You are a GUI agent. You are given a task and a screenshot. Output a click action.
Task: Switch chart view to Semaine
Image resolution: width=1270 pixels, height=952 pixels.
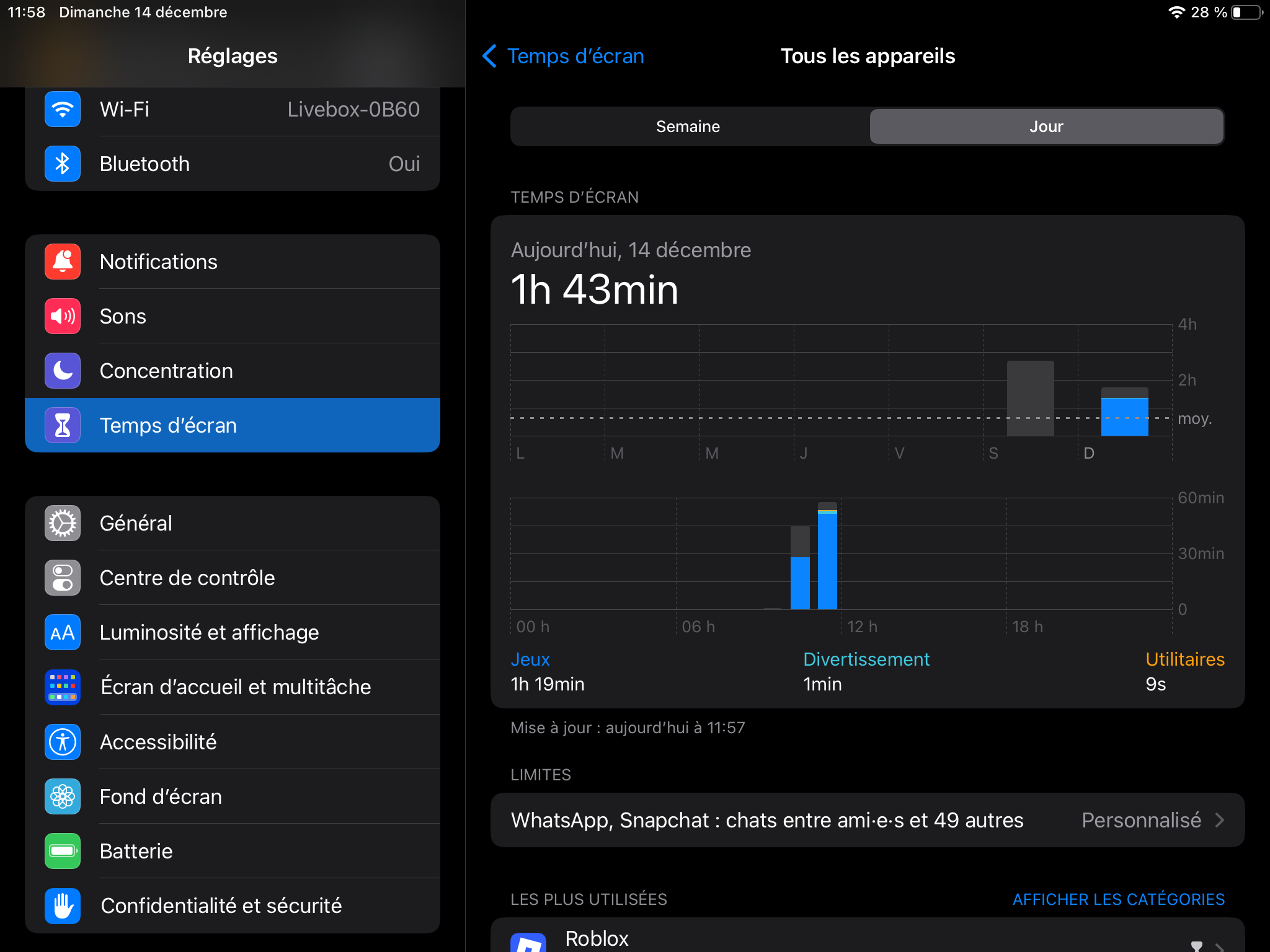pyautogui.click(x=688, y=127)
